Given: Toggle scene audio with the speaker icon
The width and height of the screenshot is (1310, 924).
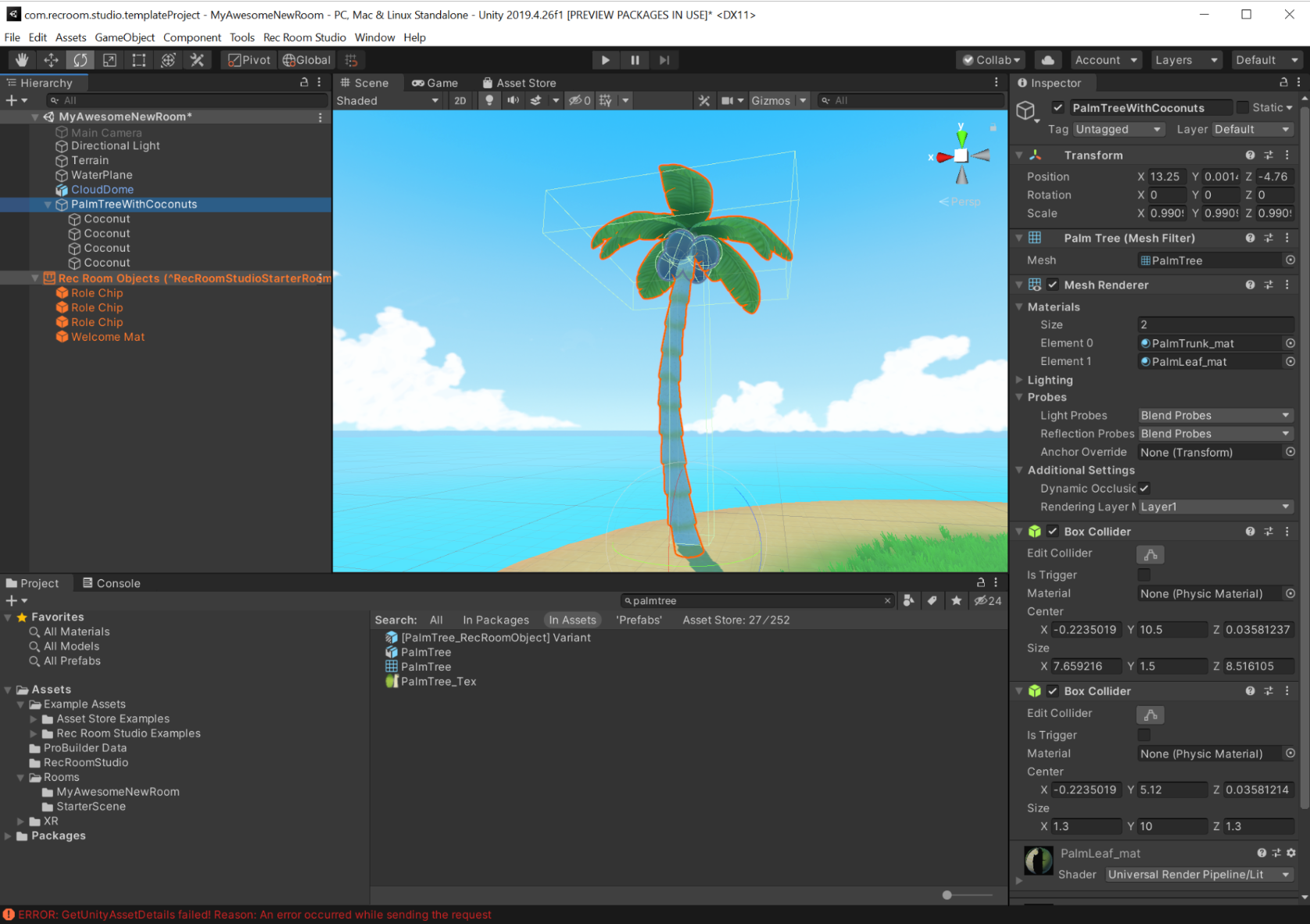Looking at the screenshot, I should coord(513,101).
